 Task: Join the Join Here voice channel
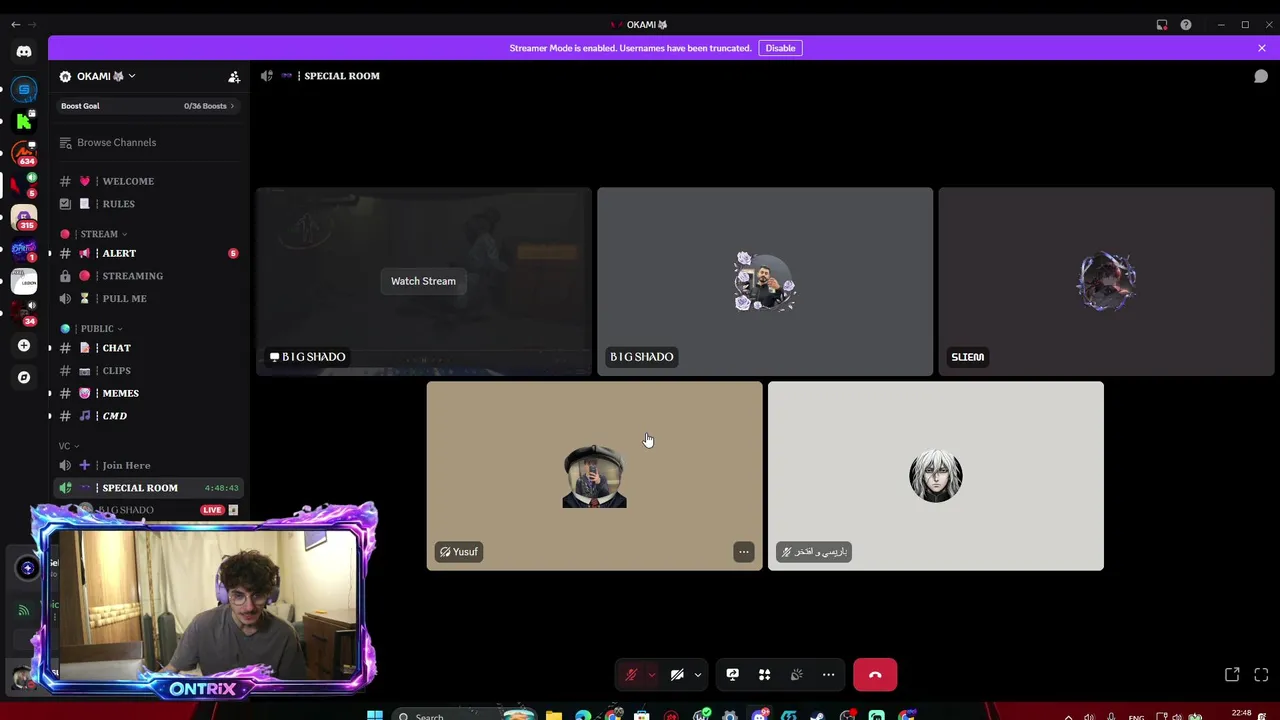148,465
